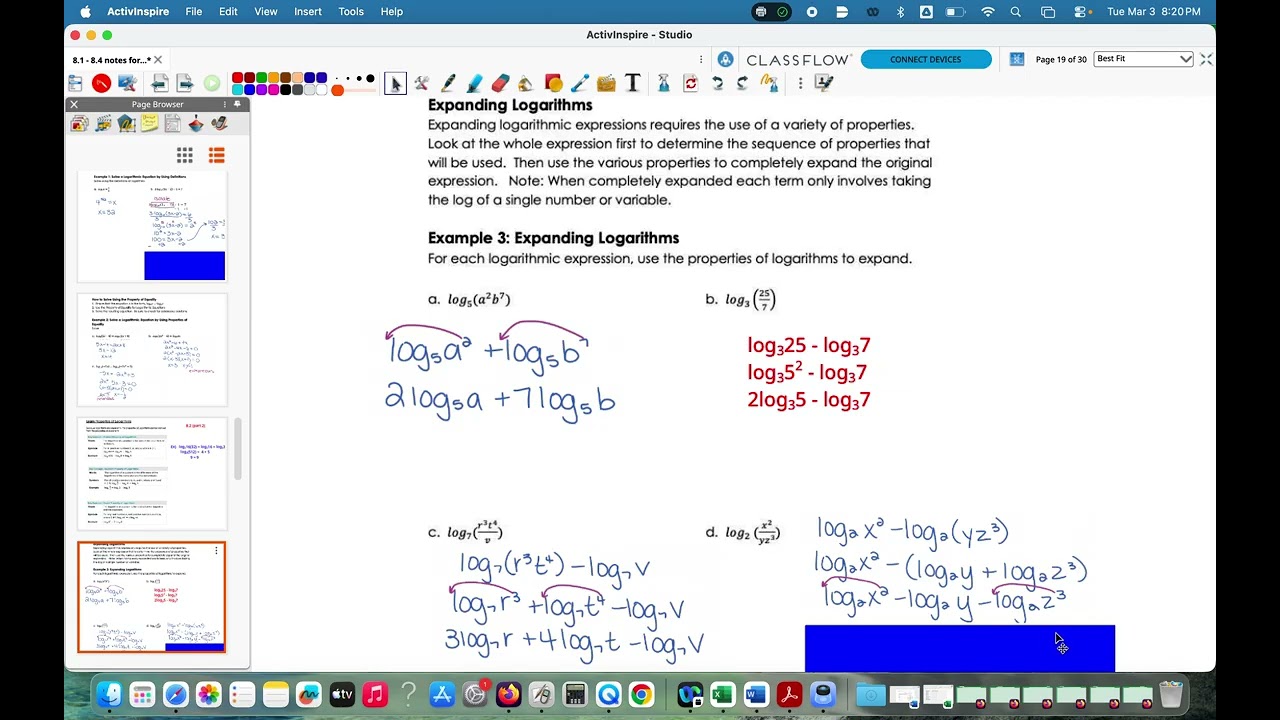
Task: Pin the Page Browser panel
Action: coord(237,104)
